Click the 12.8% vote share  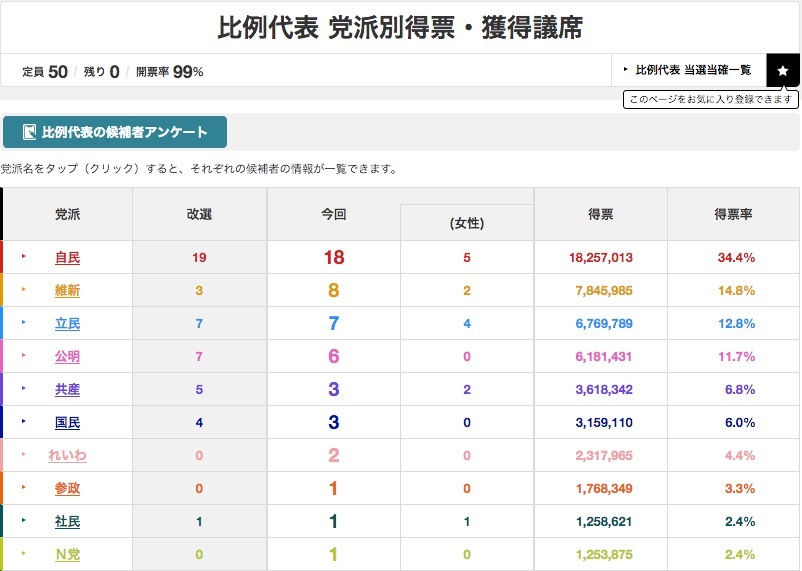736,323
